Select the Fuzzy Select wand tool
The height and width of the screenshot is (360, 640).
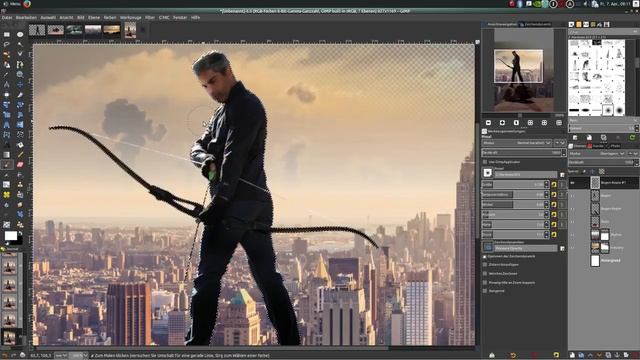pos(20,44)
